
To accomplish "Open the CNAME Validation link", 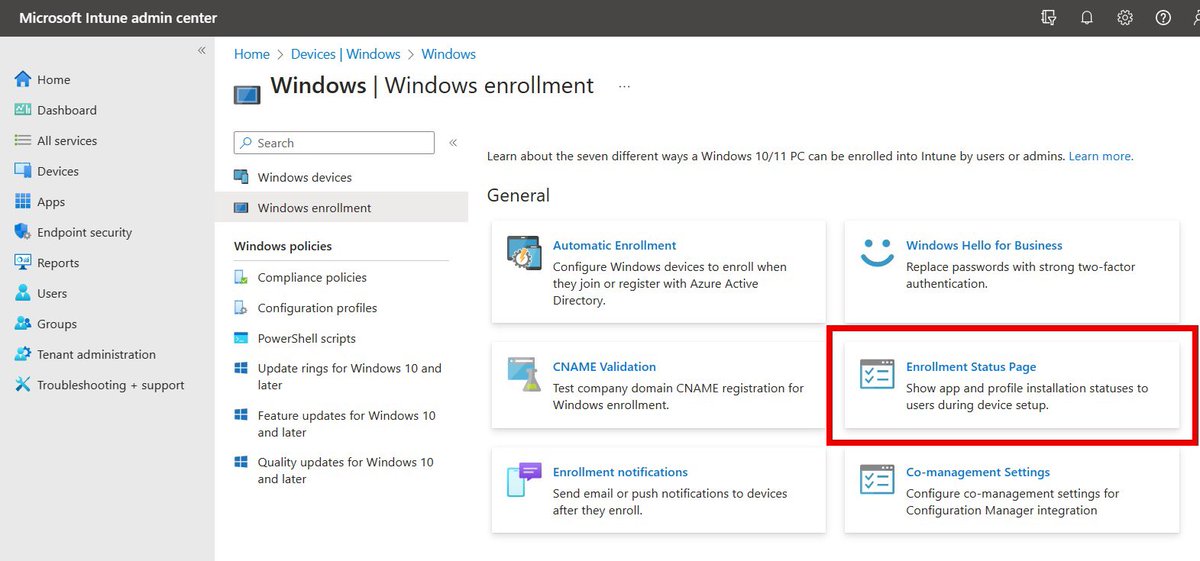I will pos(604,367).
